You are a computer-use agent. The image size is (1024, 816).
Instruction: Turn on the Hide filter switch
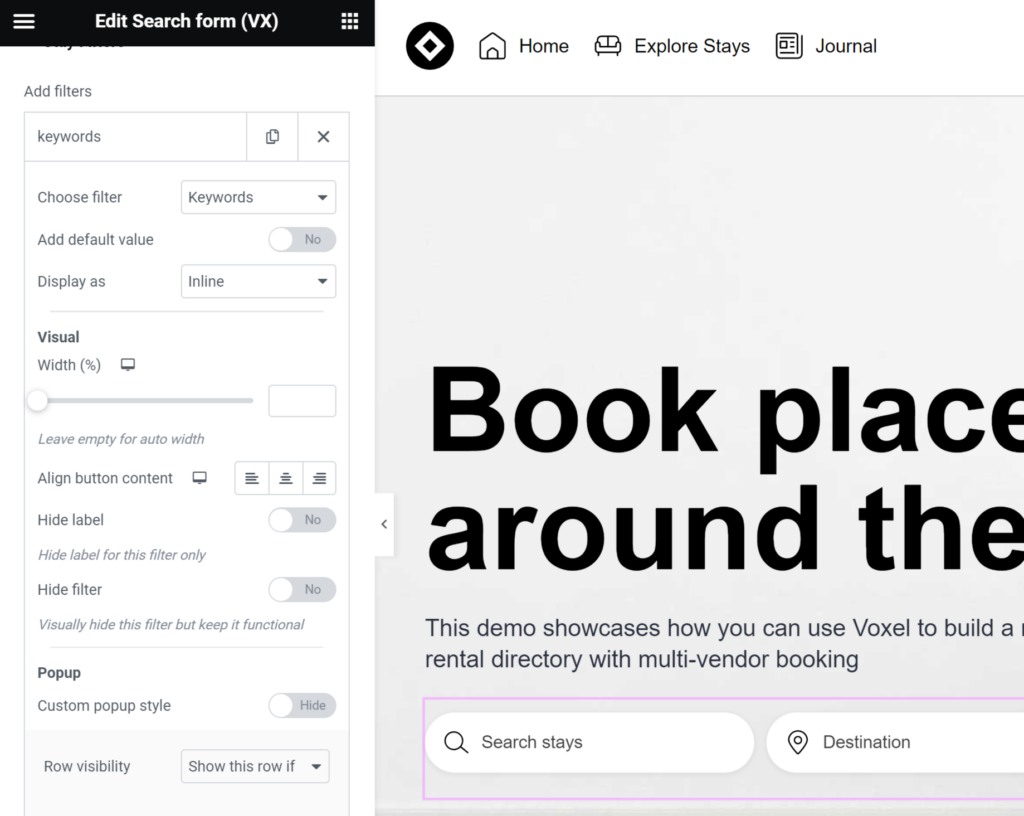point(302,590)
